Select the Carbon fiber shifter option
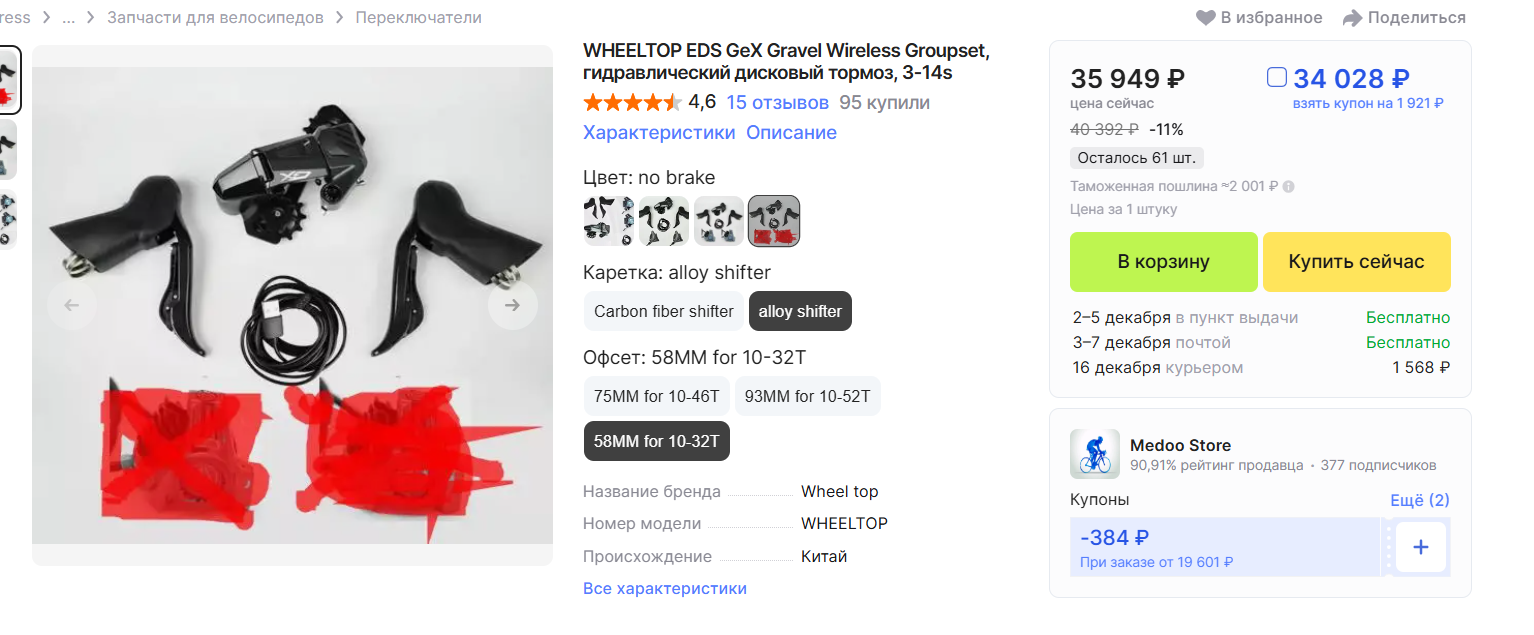The image size is (1534, 635). tap(664, 311)
